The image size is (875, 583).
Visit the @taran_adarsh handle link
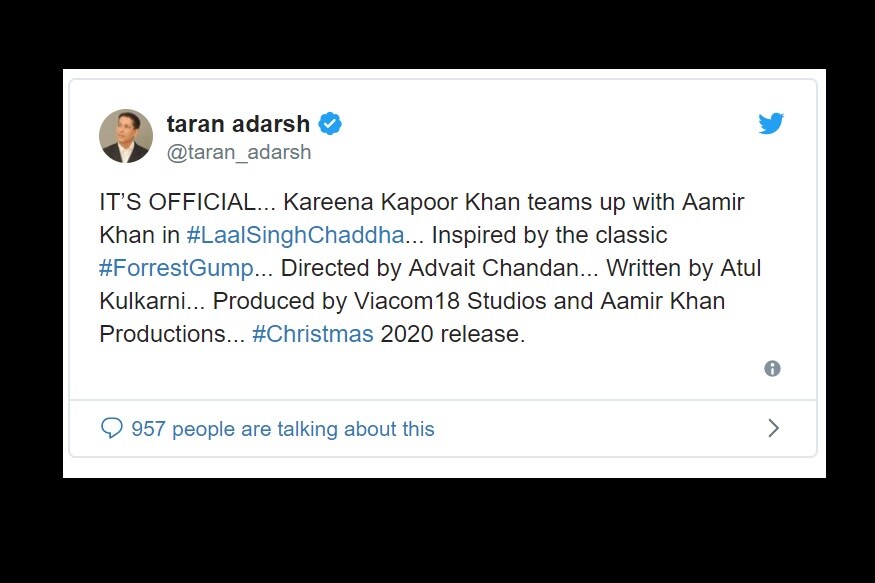click(x=239, y=152)
